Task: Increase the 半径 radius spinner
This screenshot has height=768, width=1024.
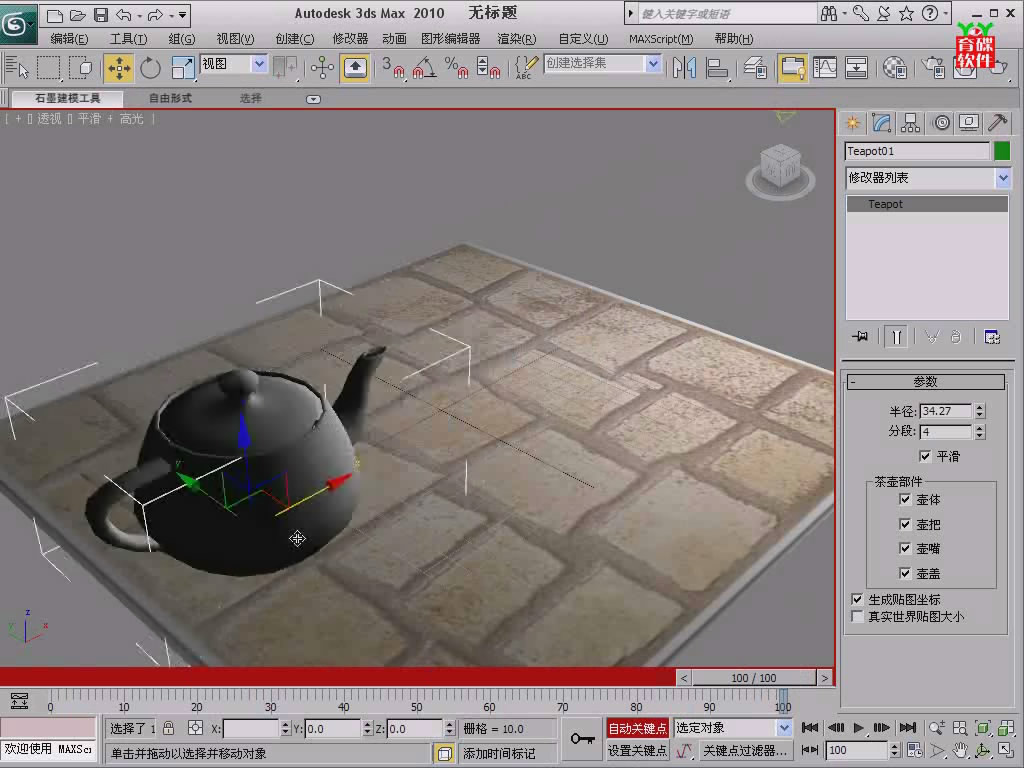Action: pyautogui.click(x=980, y=408)
